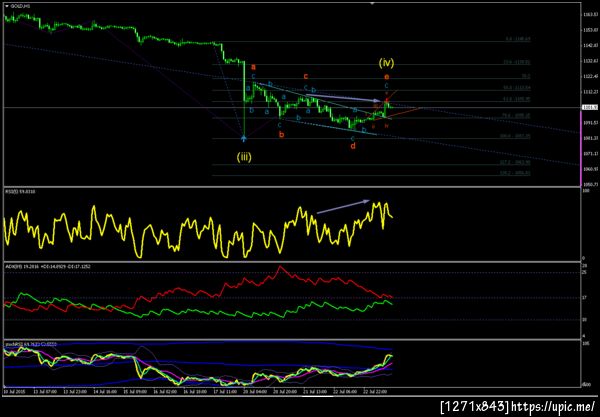Image resolution: width=600 pixels, height=417 pixels.
Task: Select the yellow (iv) wave label
Action: 386,62
